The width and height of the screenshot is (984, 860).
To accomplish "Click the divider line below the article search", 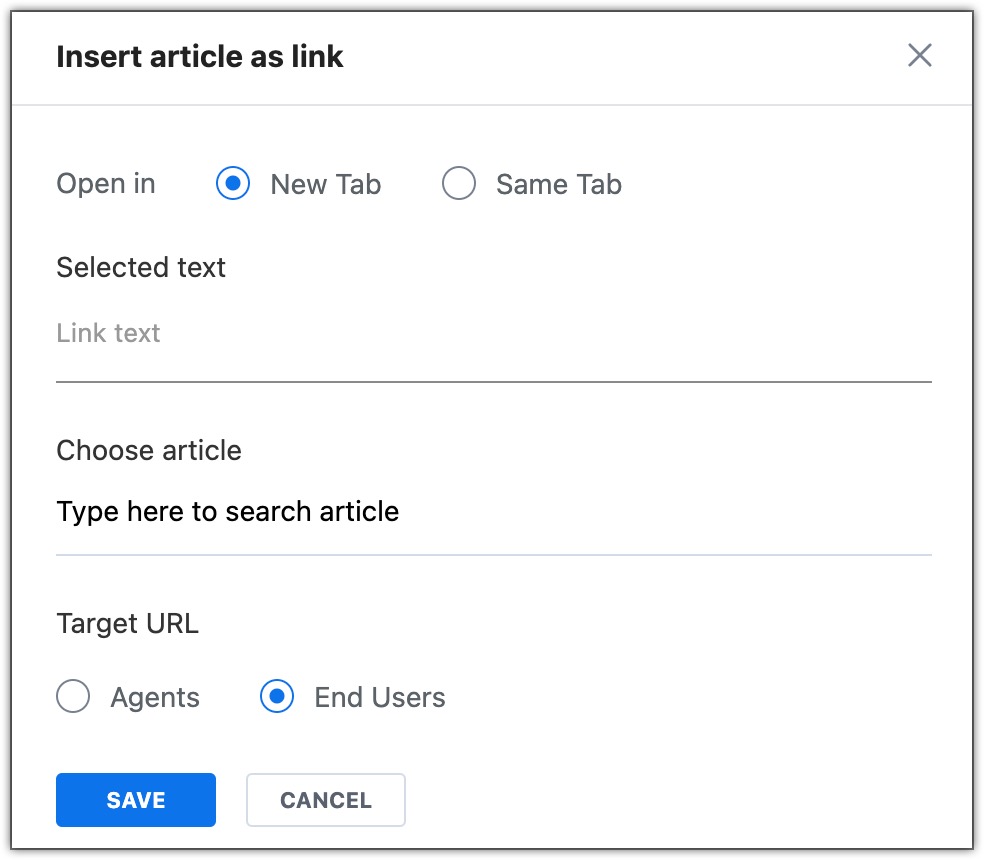I will pyautogui.click(x=494, y=555).
